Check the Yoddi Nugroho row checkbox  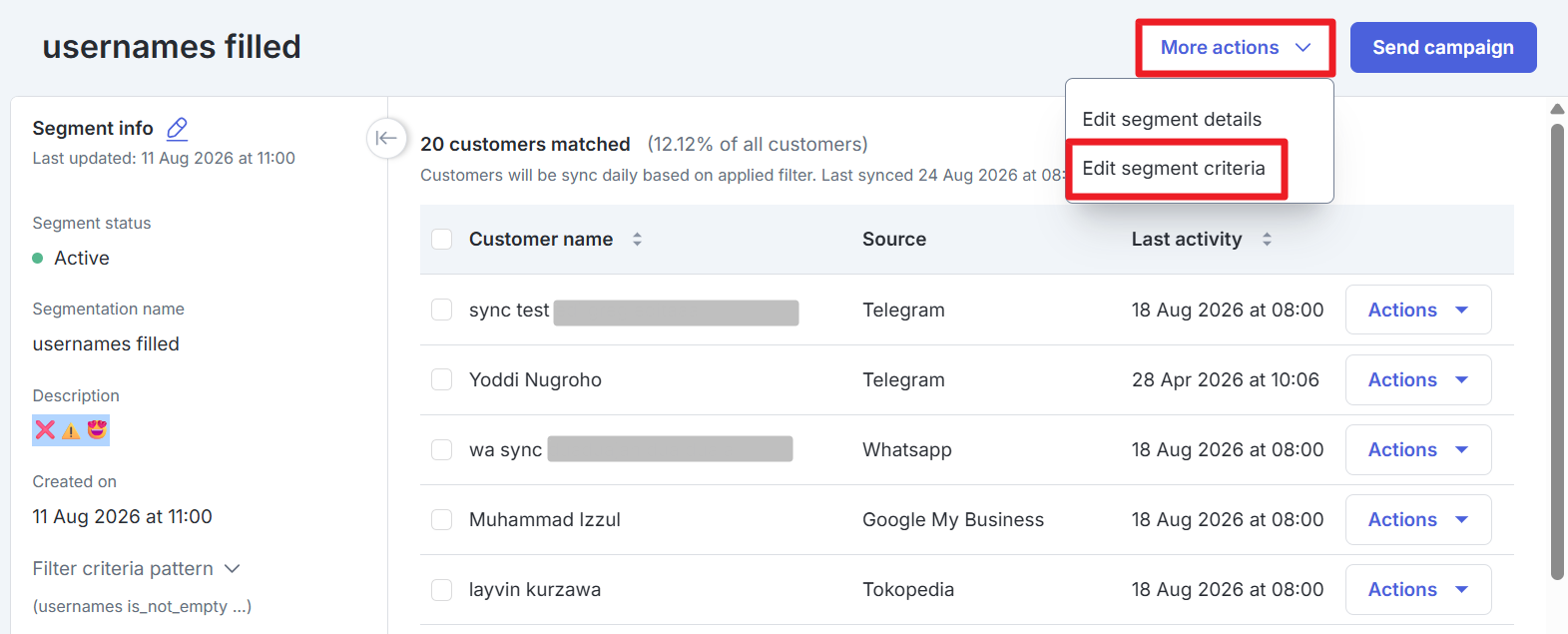(441, 379)
